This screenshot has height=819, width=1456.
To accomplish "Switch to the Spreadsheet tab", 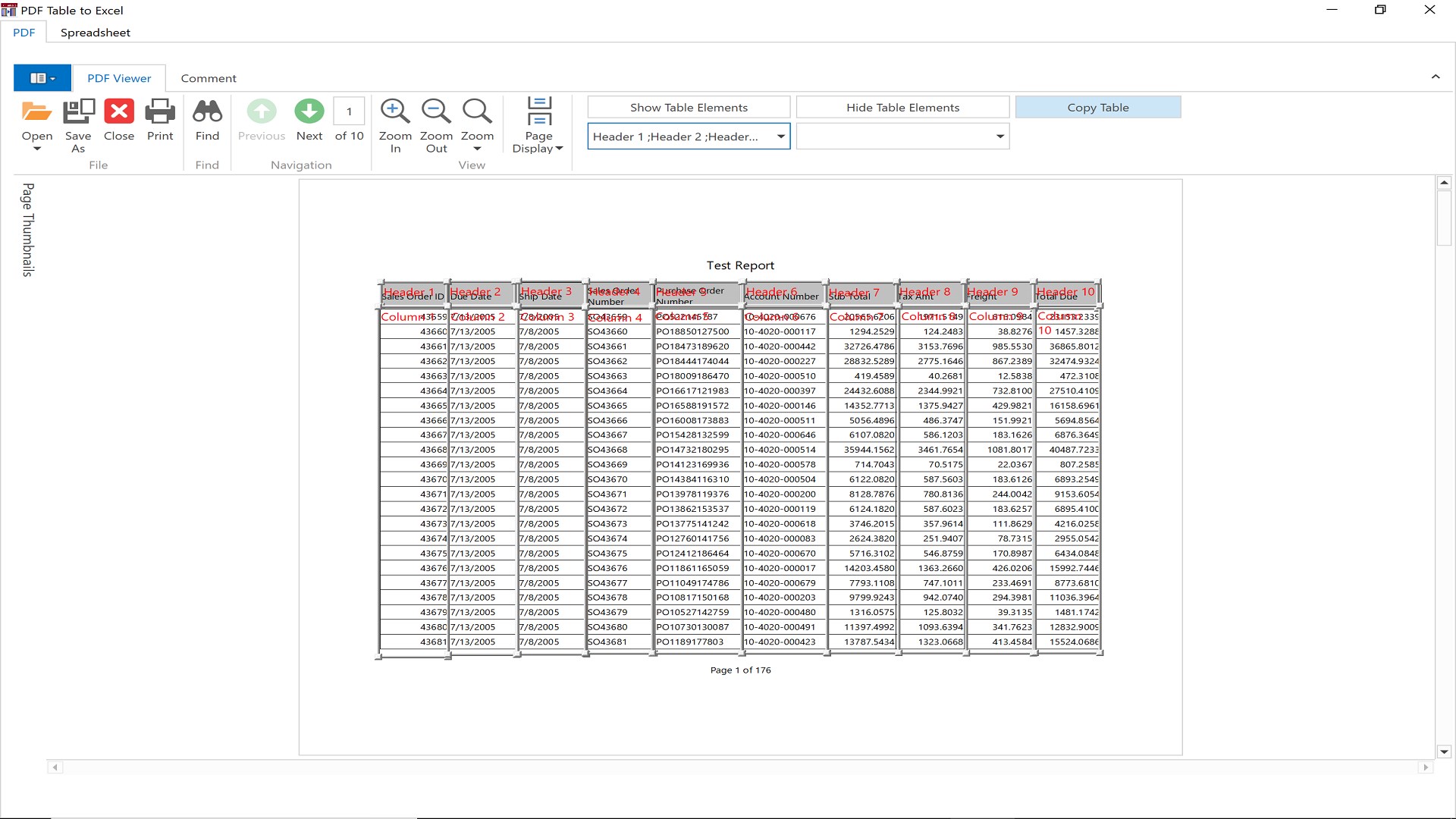I will pyautogui.click(x=95, y=33).
